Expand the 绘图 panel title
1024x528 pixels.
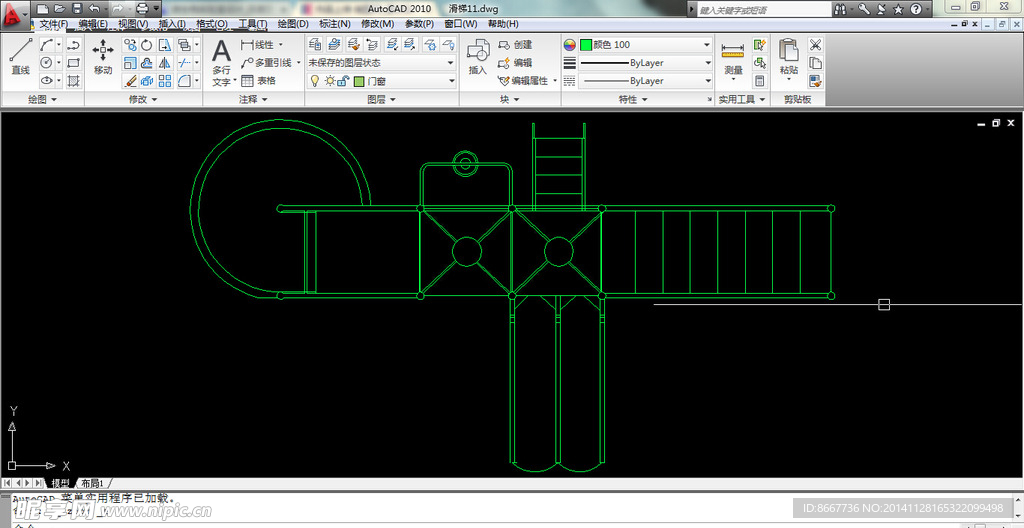tap(42, 99)
